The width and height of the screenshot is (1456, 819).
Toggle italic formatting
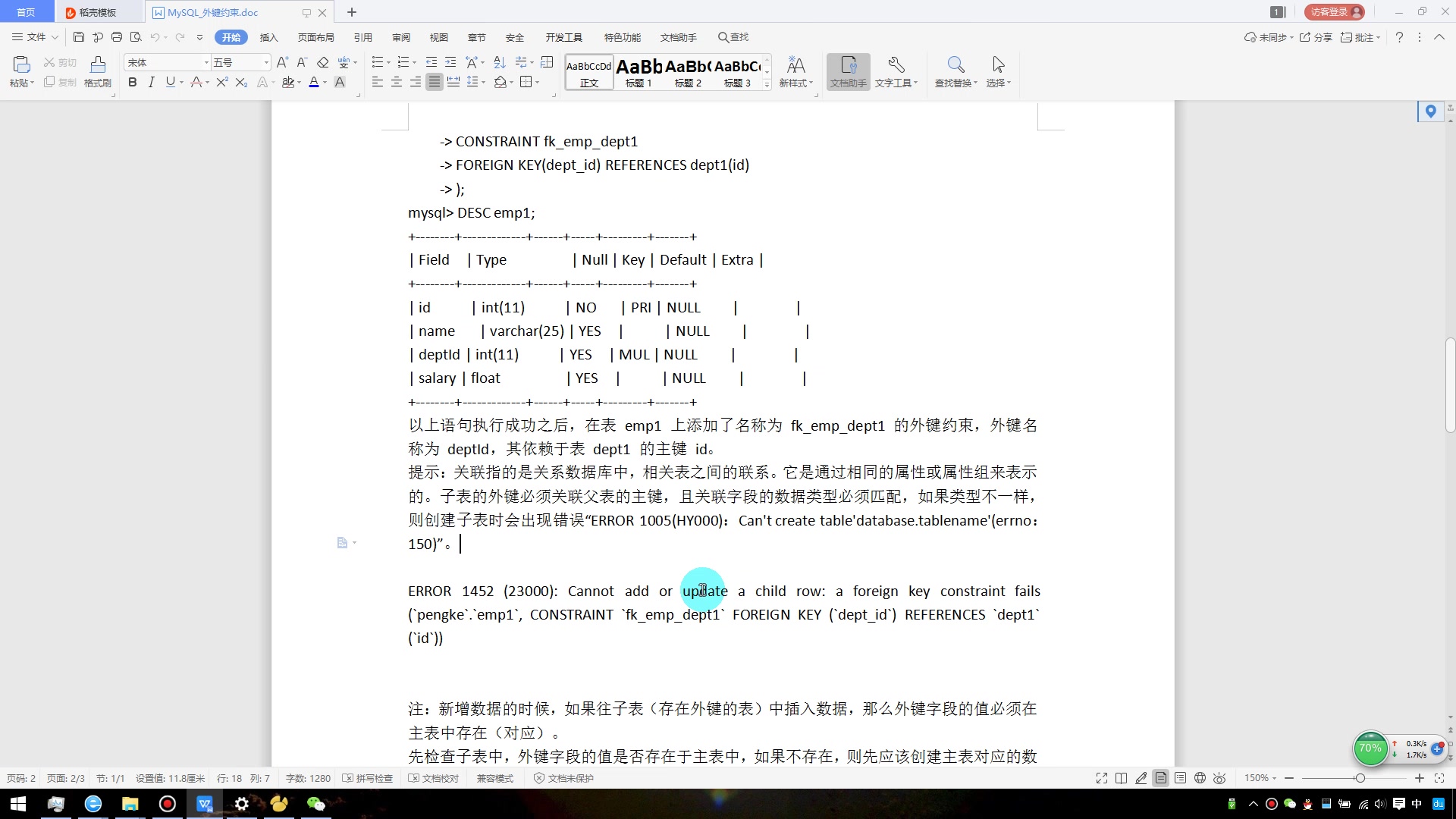click(151, 83)
